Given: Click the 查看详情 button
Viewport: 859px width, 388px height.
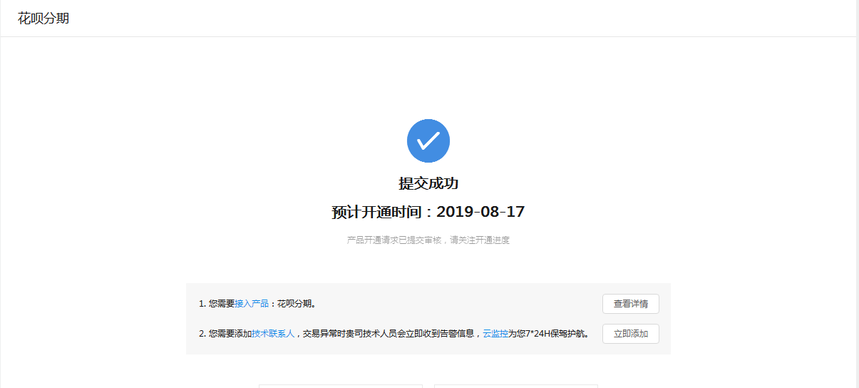Looking at the screenshot, I should point(631,304).
